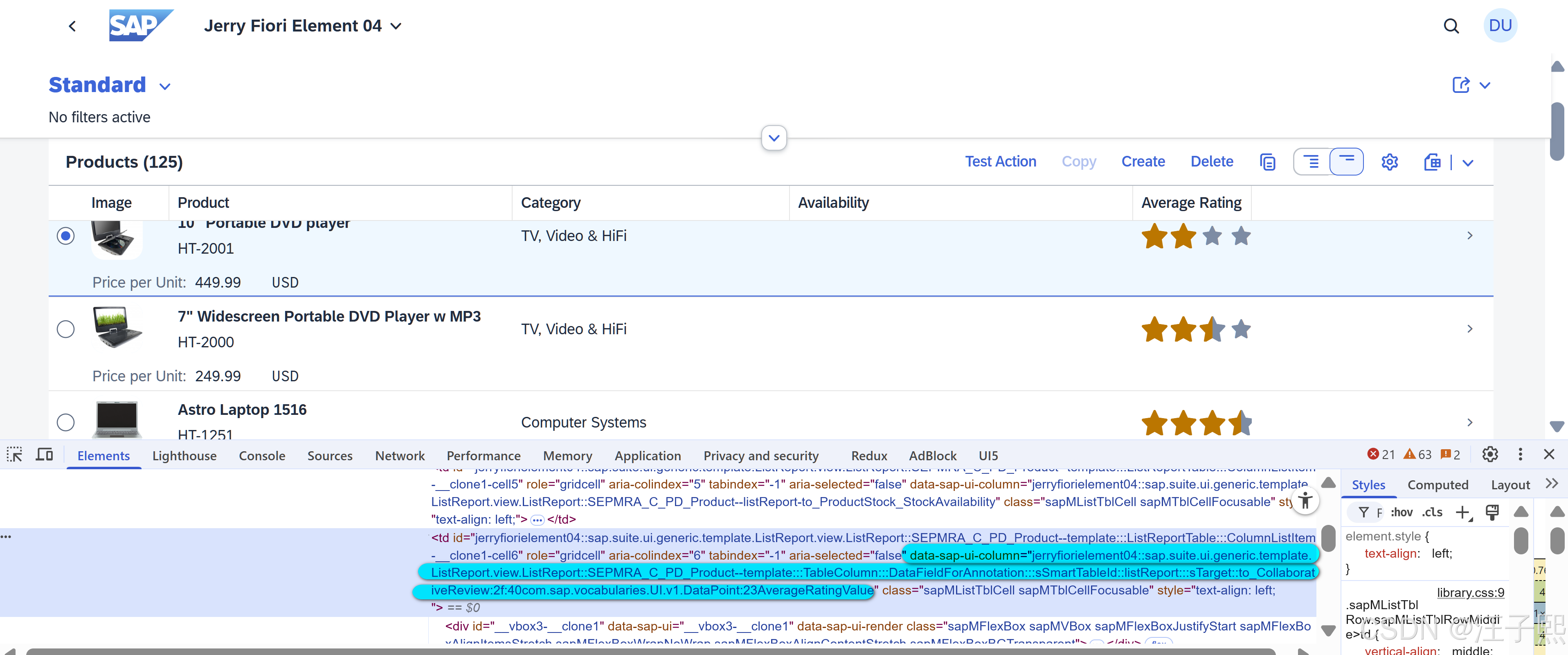This screenshot has height=655, width=1568.
Task: Open the search magnifier in SAP header
Action: [x=1451, y=25]
